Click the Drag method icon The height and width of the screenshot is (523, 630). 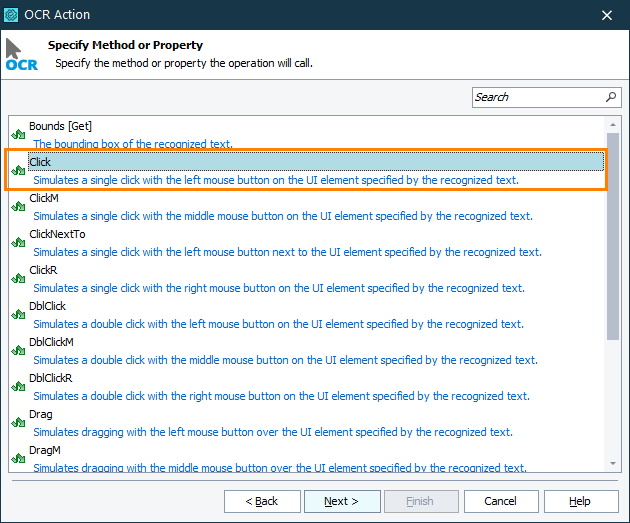18,422
